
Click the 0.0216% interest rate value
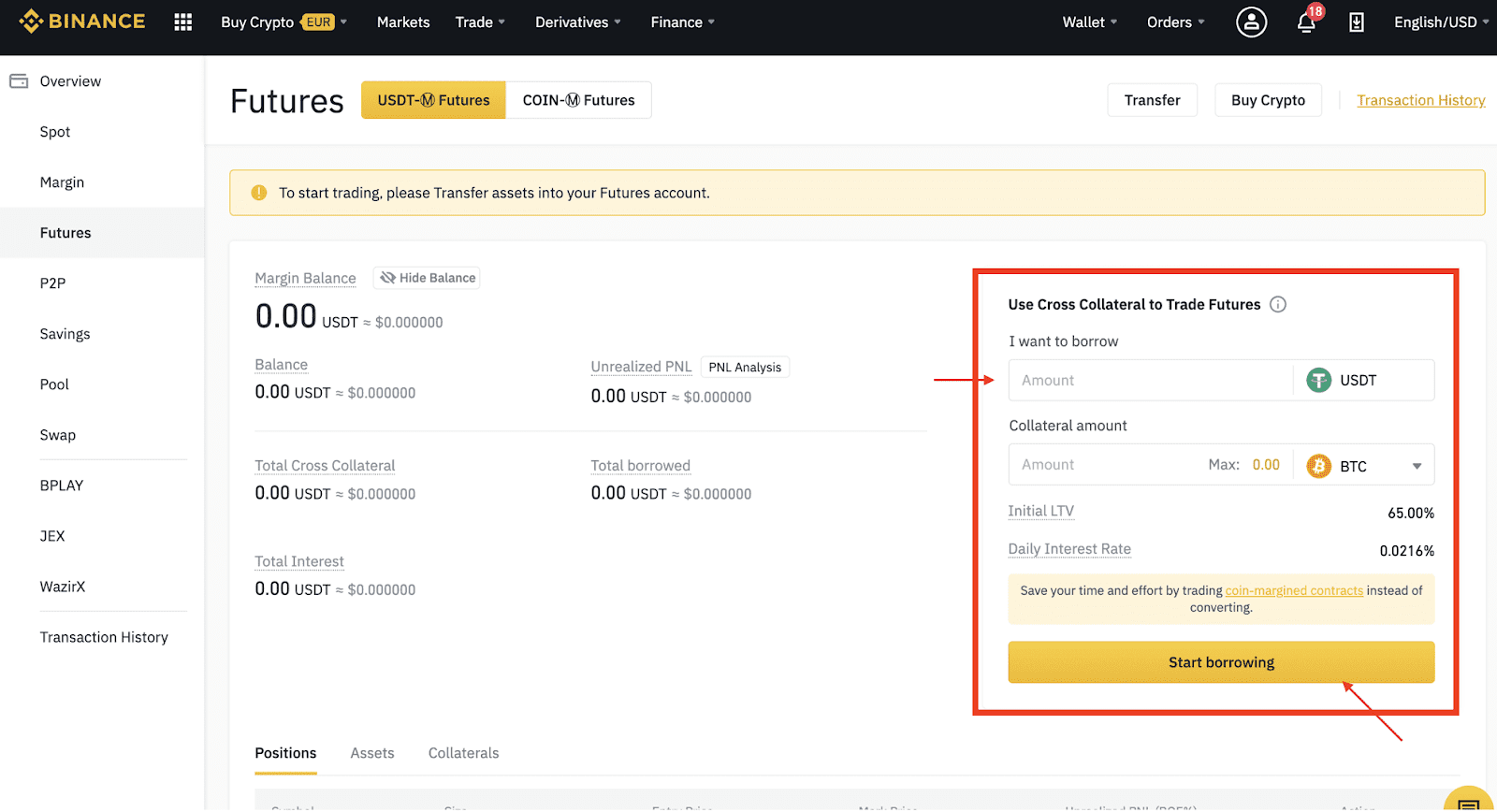tap(1407, 551)
